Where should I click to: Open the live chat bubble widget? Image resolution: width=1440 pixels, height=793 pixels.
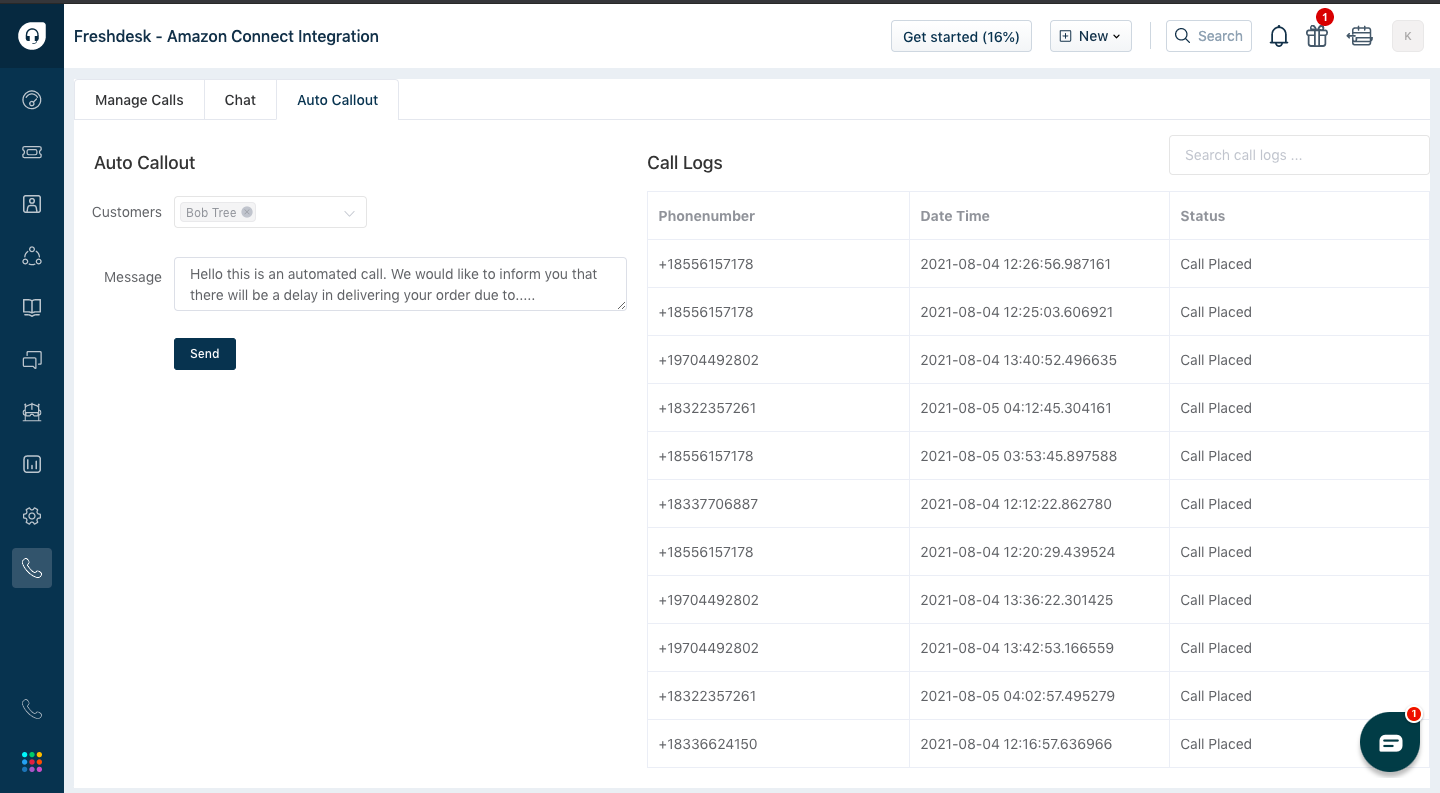coord(1390,741)
